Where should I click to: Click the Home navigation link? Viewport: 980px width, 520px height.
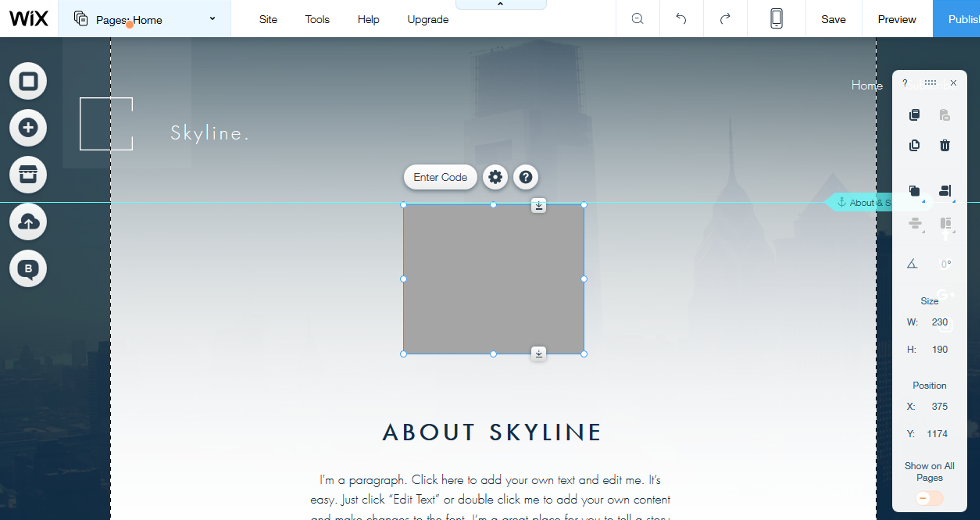coord(867,85)
